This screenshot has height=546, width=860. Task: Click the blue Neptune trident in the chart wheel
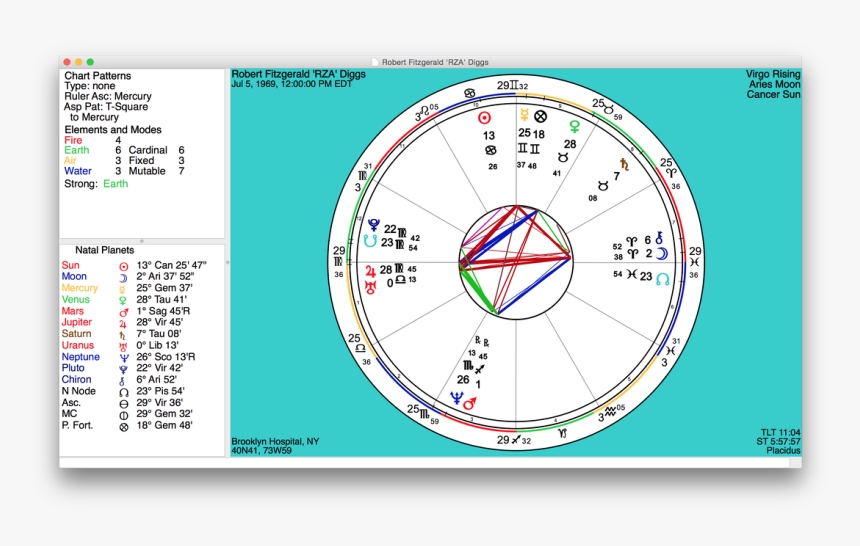[457, 398]
